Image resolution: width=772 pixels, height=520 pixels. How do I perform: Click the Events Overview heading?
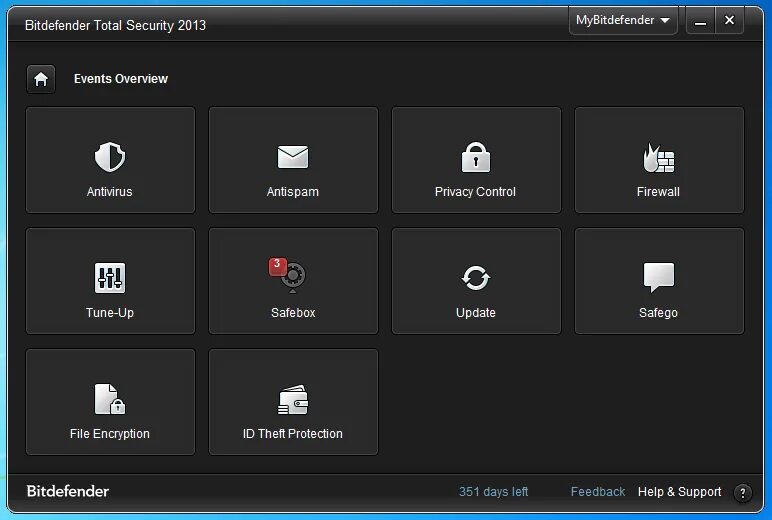(121, 79)
